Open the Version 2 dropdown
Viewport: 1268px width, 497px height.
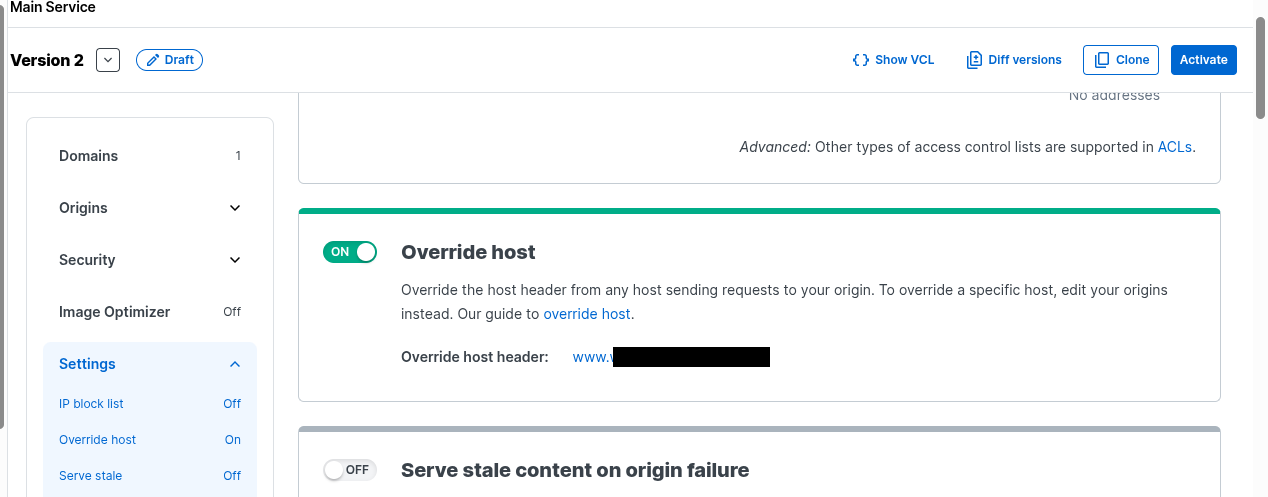click(108, 60)
